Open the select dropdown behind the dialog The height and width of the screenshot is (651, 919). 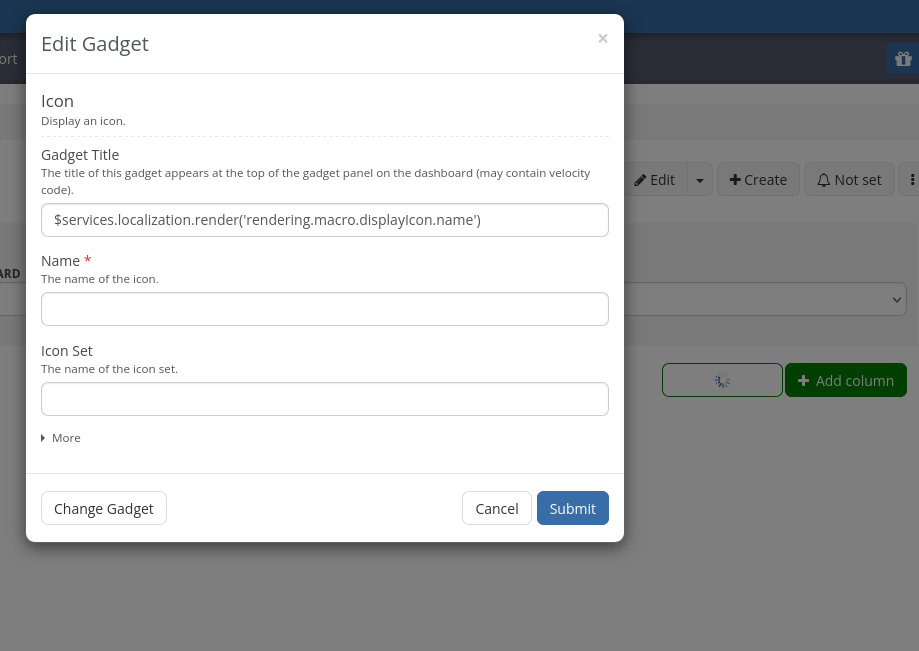(x=765, y=299)
